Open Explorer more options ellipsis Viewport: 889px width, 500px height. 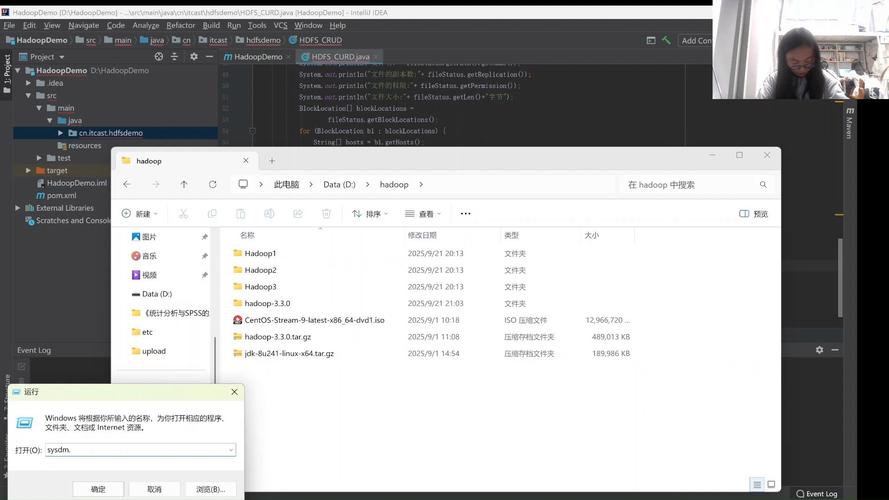pos(465,214)
